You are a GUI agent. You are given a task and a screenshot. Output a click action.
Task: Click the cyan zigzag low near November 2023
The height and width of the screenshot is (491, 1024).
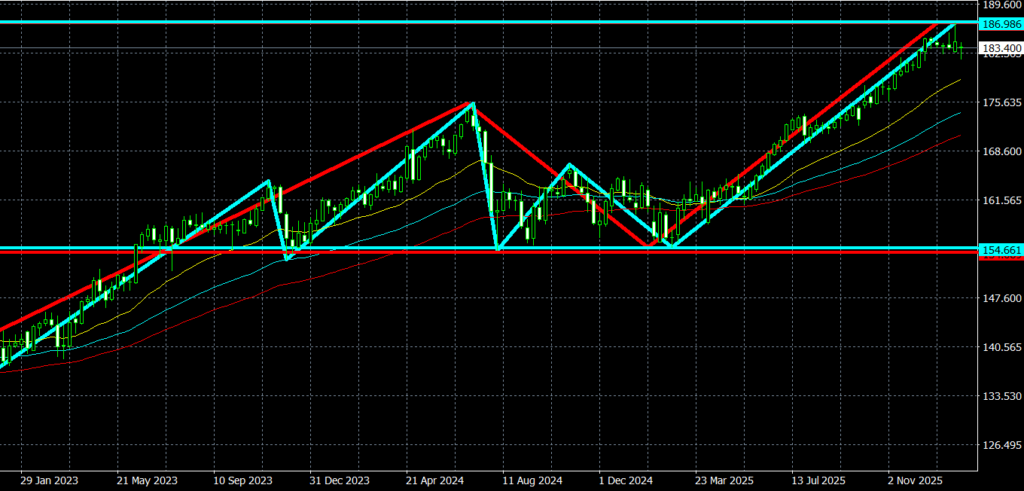click(287, 259)
